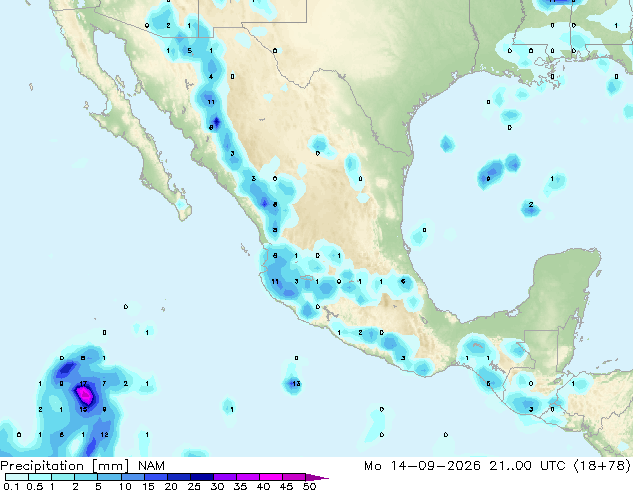This screenshot has height=490, width=634.
Task: Click the southern tip of Baja California
Action: coord(184,213)
